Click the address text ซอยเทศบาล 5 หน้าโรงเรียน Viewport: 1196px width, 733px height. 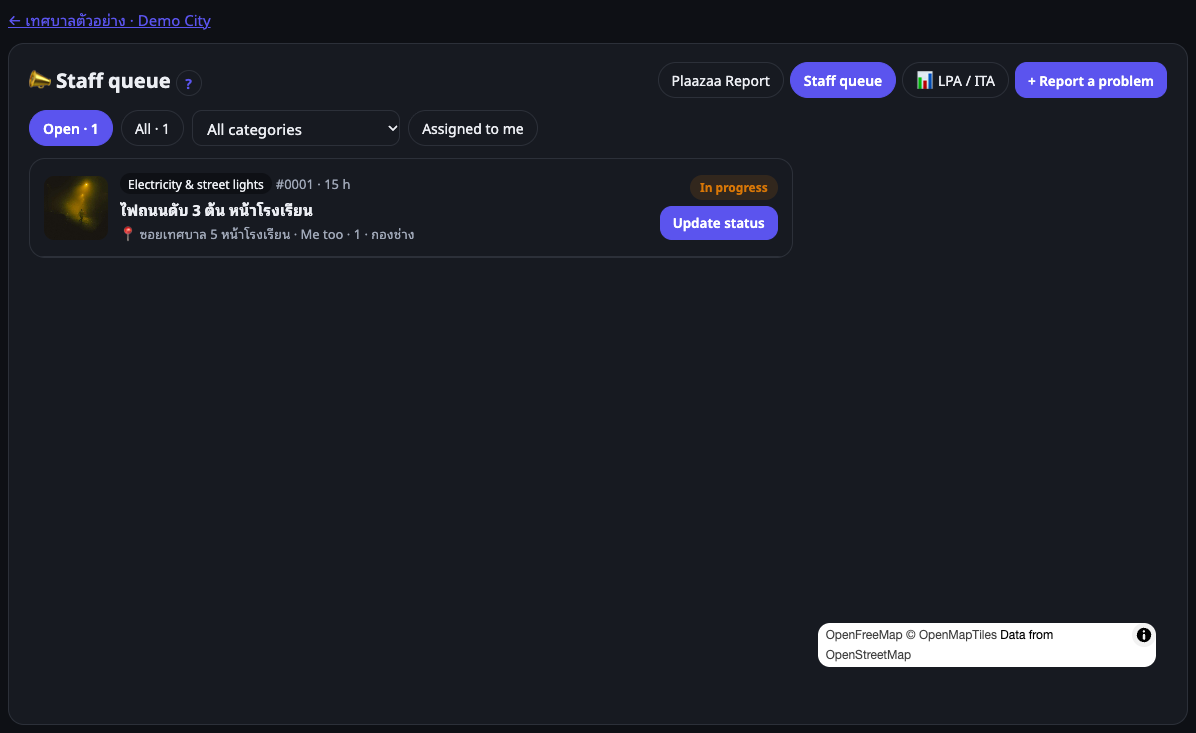point(214,234)
